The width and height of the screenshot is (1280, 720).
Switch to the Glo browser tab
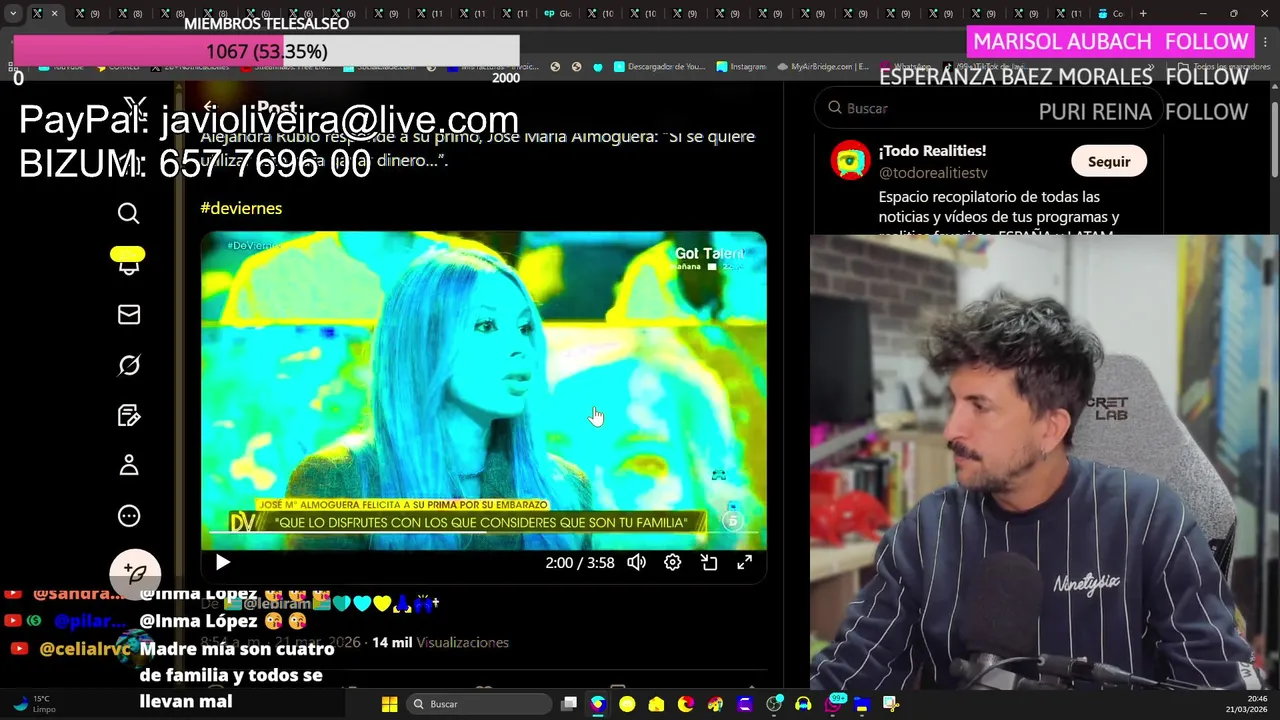click(558, 13)
